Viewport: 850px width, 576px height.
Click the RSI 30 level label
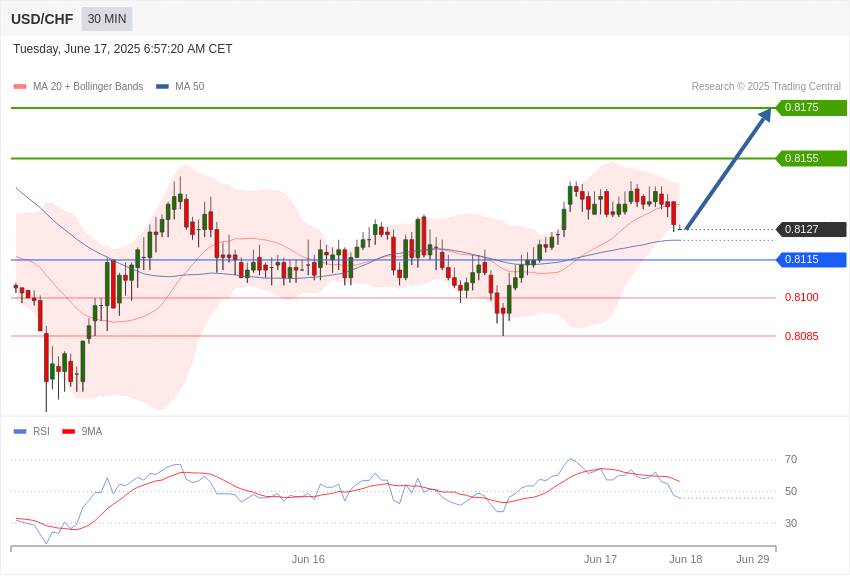(x=791, y=523)
